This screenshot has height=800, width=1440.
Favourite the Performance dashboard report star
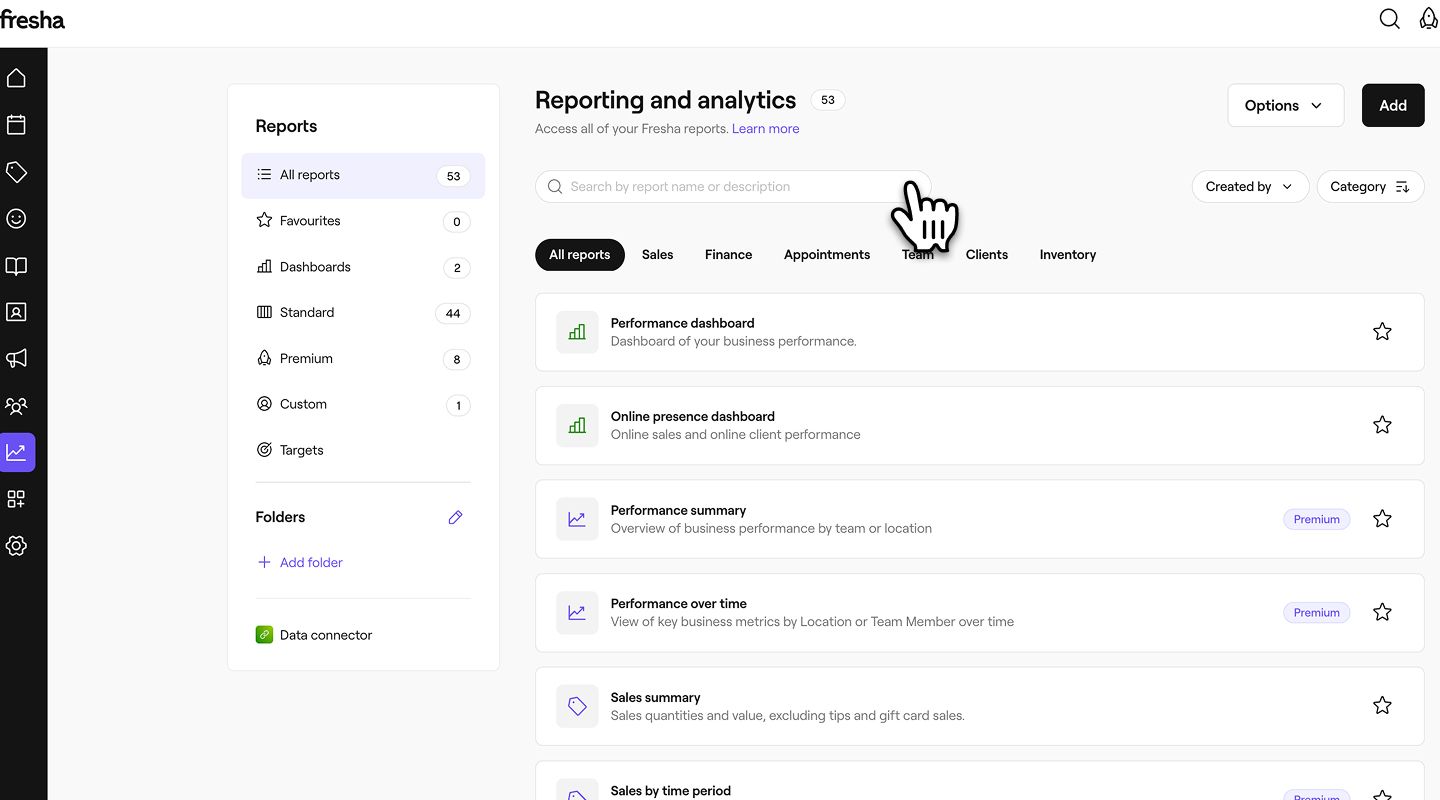pos(1382,332)
